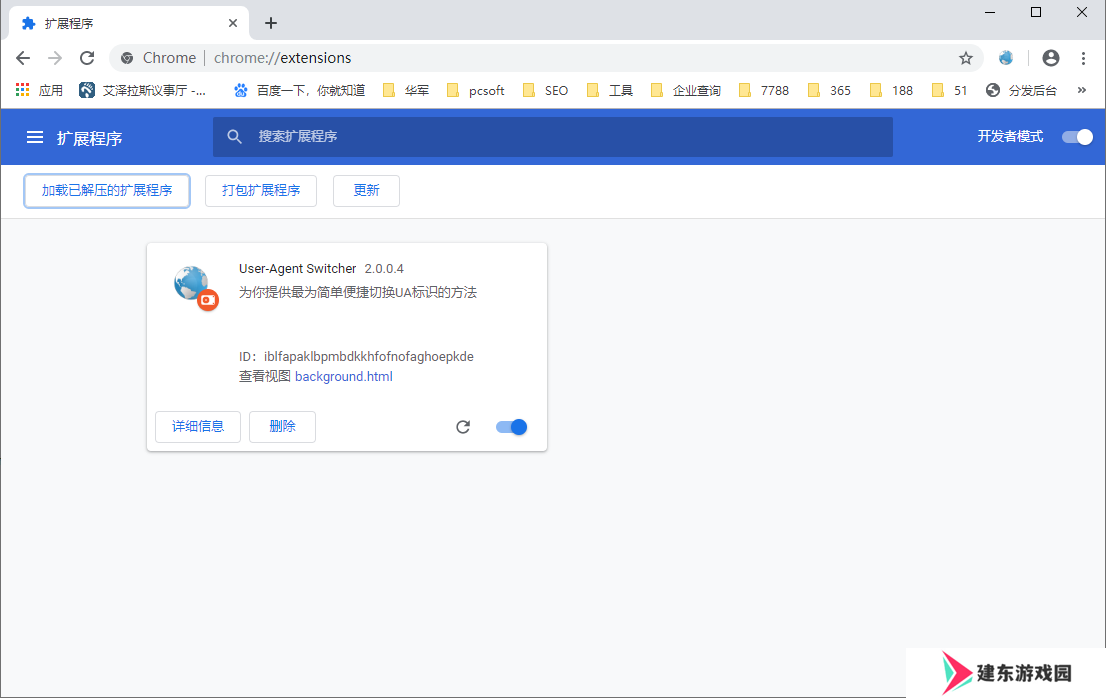Viewport: 1106px width, 698px height.
Task: Open the 华军 bookmark folder
Action: (406, 90)
